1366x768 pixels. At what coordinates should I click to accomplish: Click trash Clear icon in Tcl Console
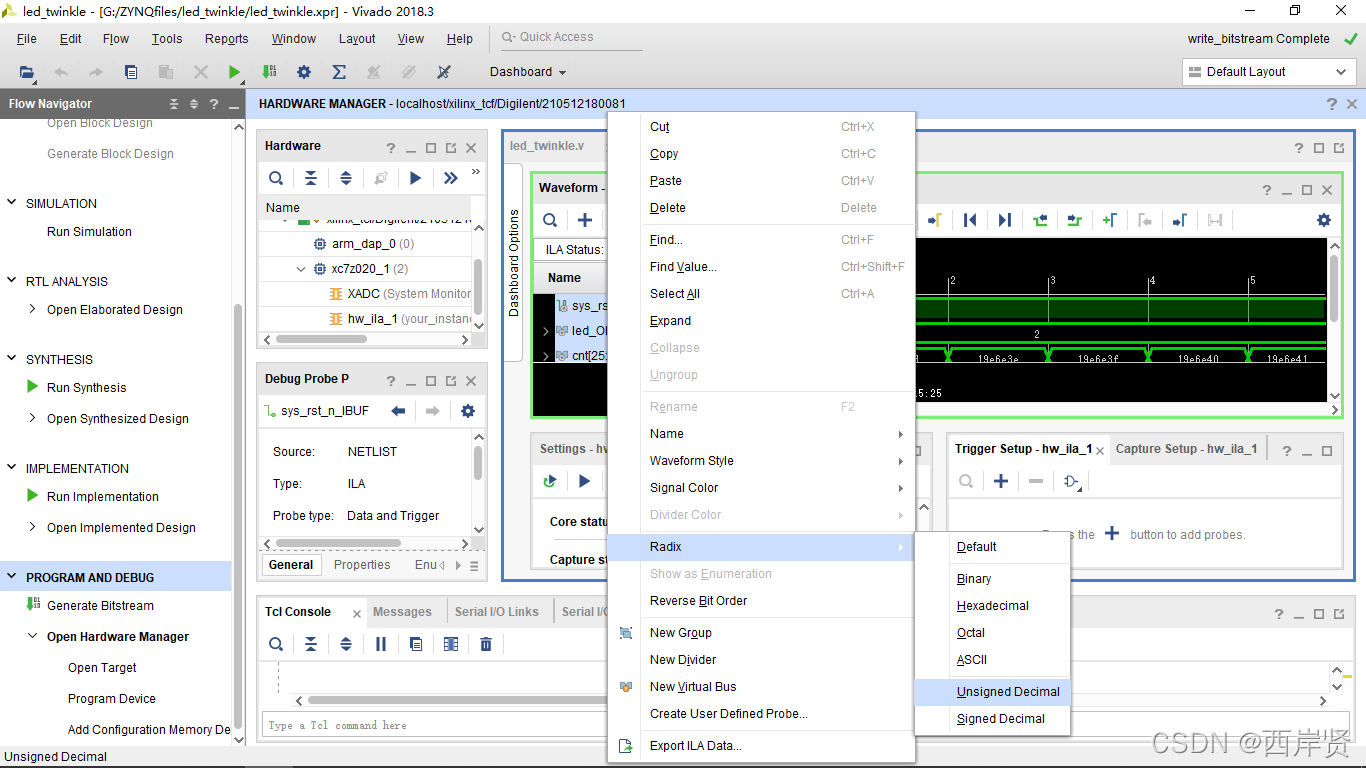(486, 644)
